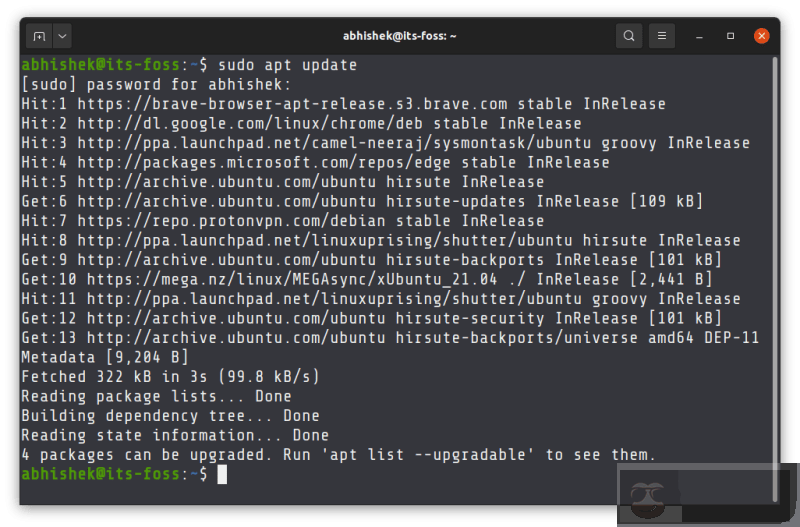Expand the new tab dropdown arrow
The height and width of the screenshot is (527, 800).
pos(62,36)
